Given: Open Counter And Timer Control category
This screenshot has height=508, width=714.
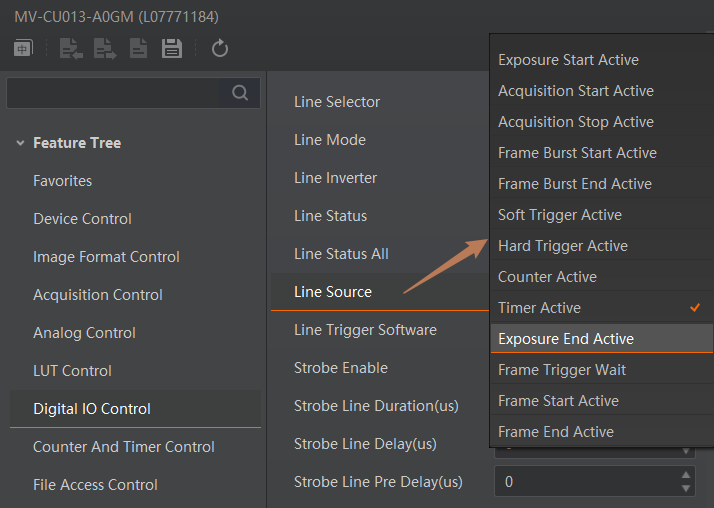Looking at the screenshot, I should 124,447.
